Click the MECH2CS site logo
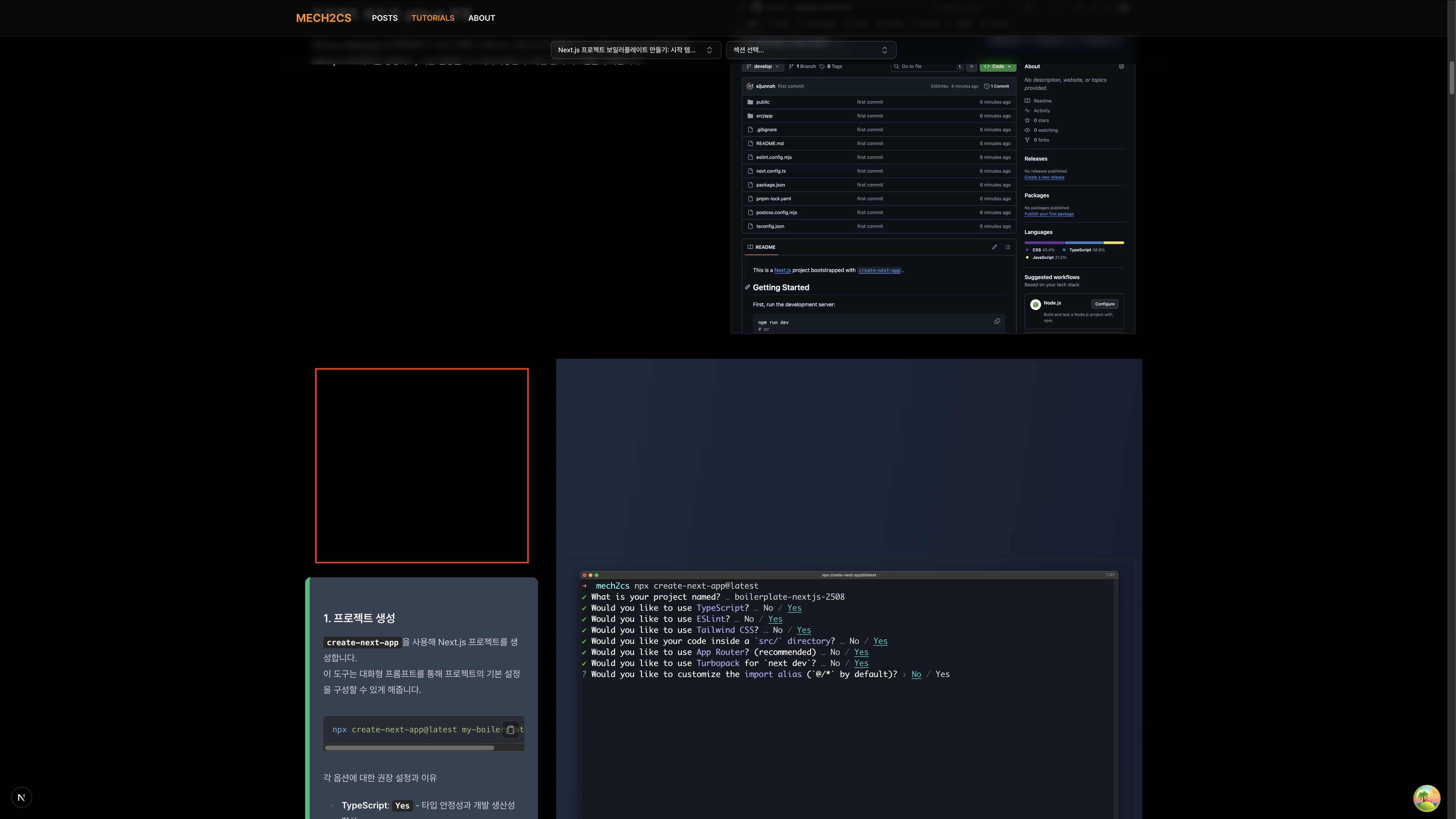 [323, 18]
